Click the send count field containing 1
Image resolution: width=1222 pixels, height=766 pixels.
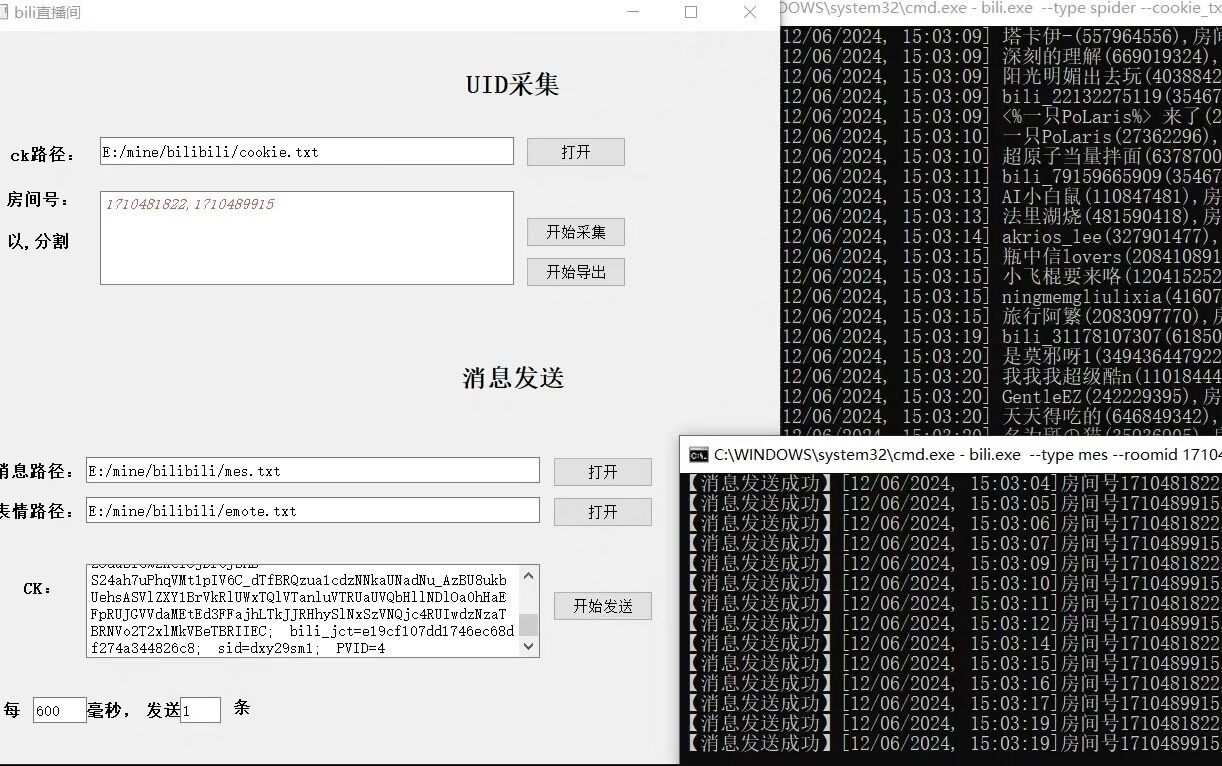pyautogui.click(x=200, y=711)
